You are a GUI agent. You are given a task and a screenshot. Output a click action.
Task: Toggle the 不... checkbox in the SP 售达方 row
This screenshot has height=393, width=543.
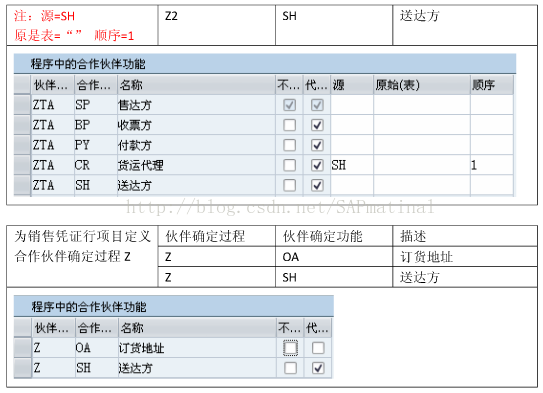pyautogui.click(x=290, y=105)
